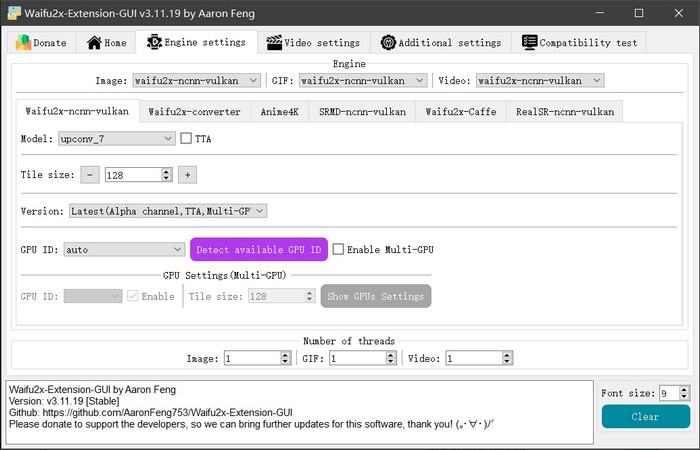Switch to the Anime4K tab
Screen dimensions: 700x450
[279, 112]
